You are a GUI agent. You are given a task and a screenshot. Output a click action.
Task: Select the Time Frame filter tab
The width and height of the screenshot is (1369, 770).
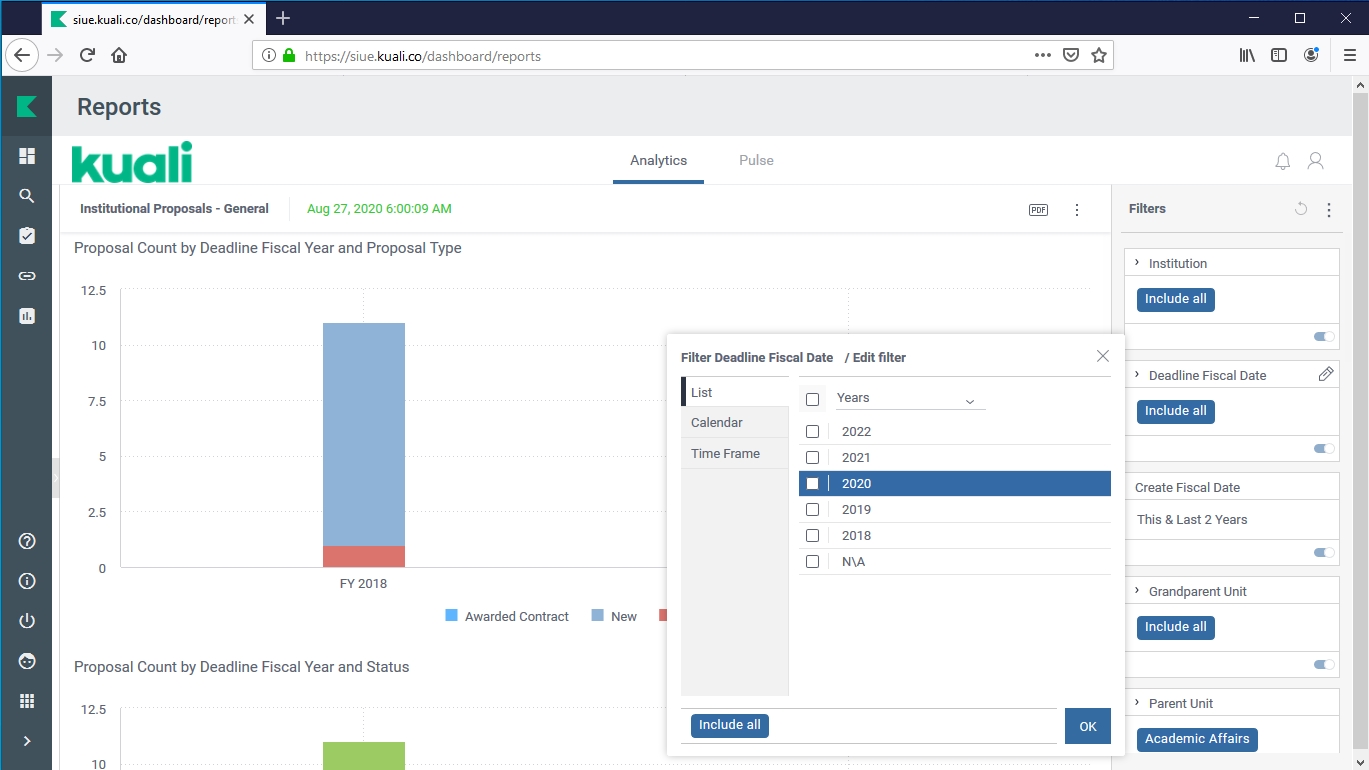point(725,454)
